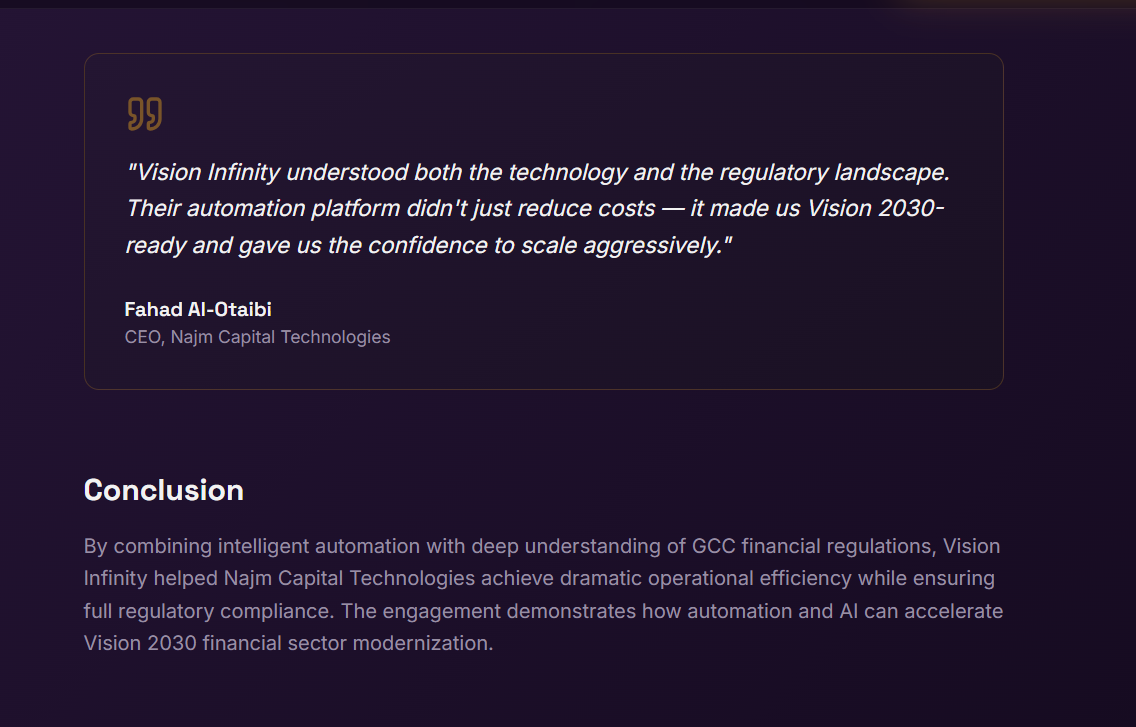Viewport: 1136px width, 727px height.
Task: Select the Conclusion heading
Action: click(x=164, y=490)
